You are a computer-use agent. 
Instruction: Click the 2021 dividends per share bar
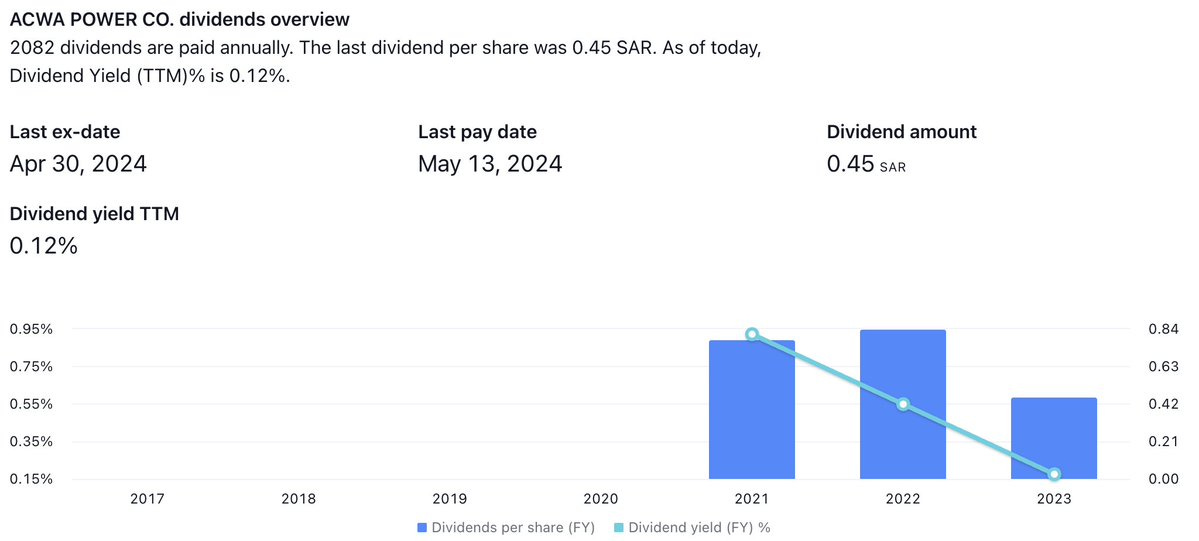[x=752, y=409]
